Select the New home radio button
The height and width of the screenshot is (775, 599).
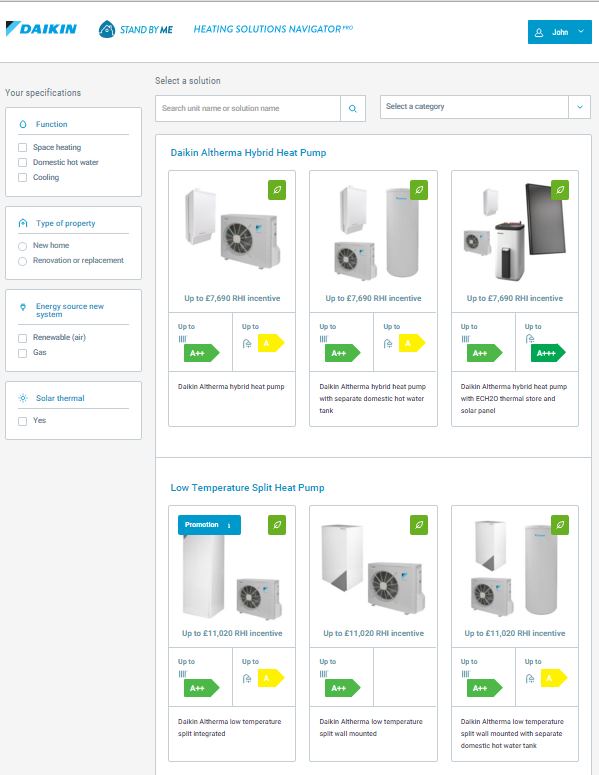tap(22, 246)
